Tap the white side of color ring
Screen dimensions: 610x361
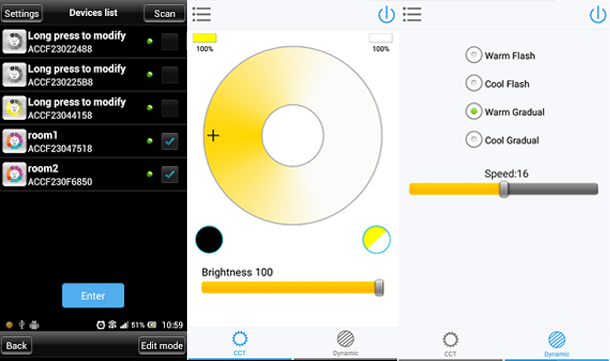tap(352, 135)
